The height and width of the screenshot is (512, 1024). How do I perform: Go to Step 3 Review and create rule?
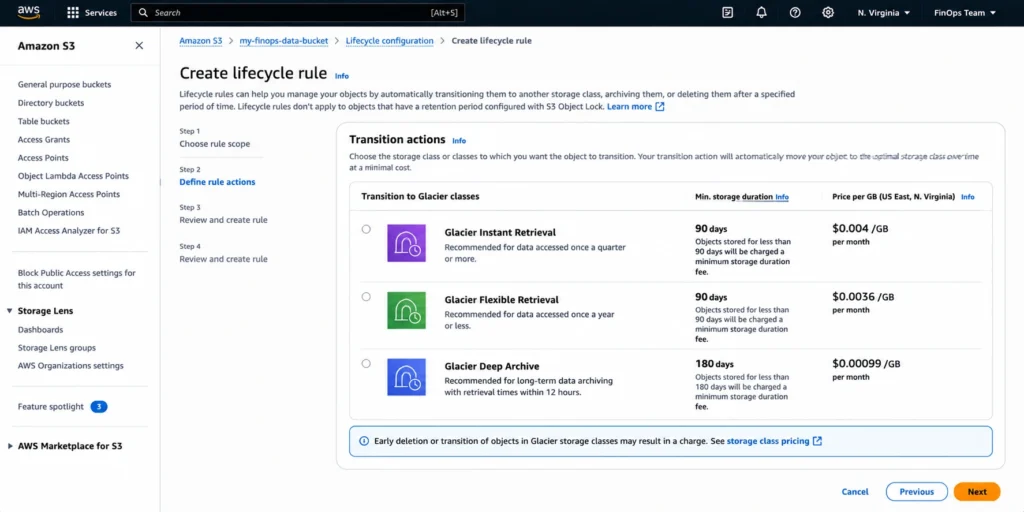point(223,220)
